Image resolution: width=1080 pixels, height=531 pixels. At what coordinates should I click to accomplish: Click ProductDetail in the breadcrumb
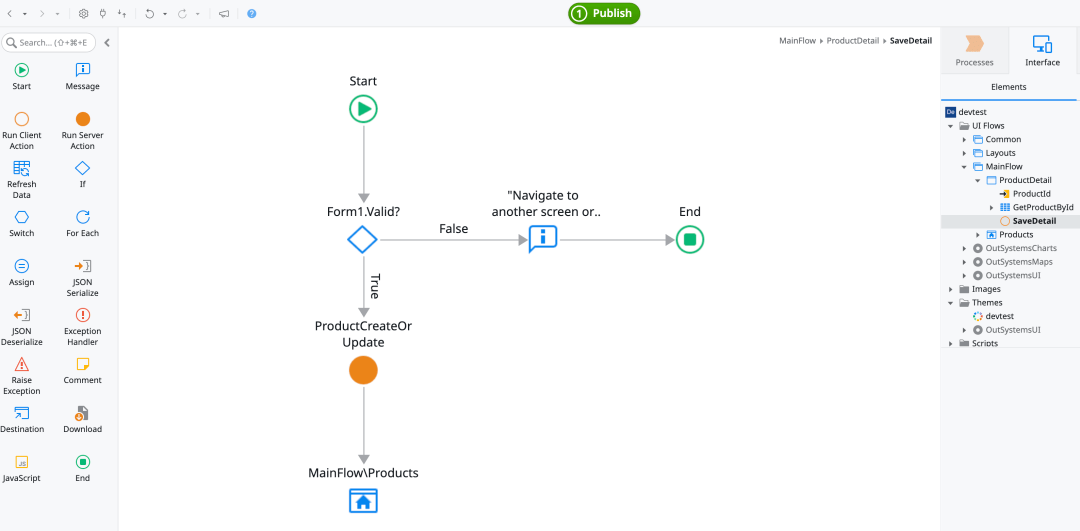(x=852, y=41)
